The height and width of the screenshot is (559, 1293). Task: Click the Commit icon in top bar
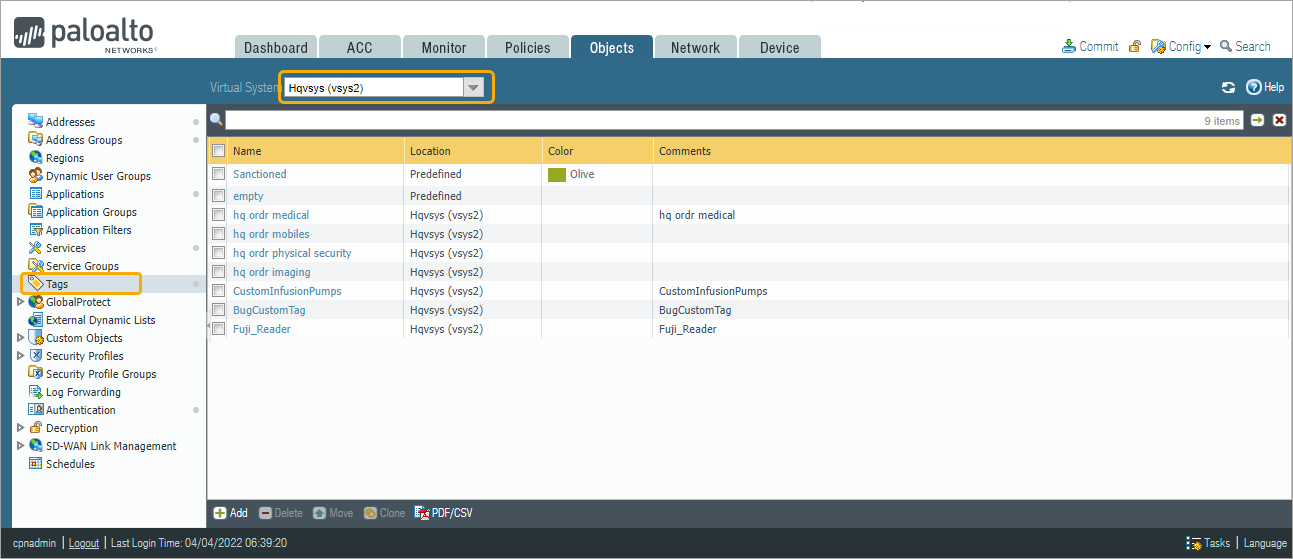pyautogui.click(x=1069, y=47)
